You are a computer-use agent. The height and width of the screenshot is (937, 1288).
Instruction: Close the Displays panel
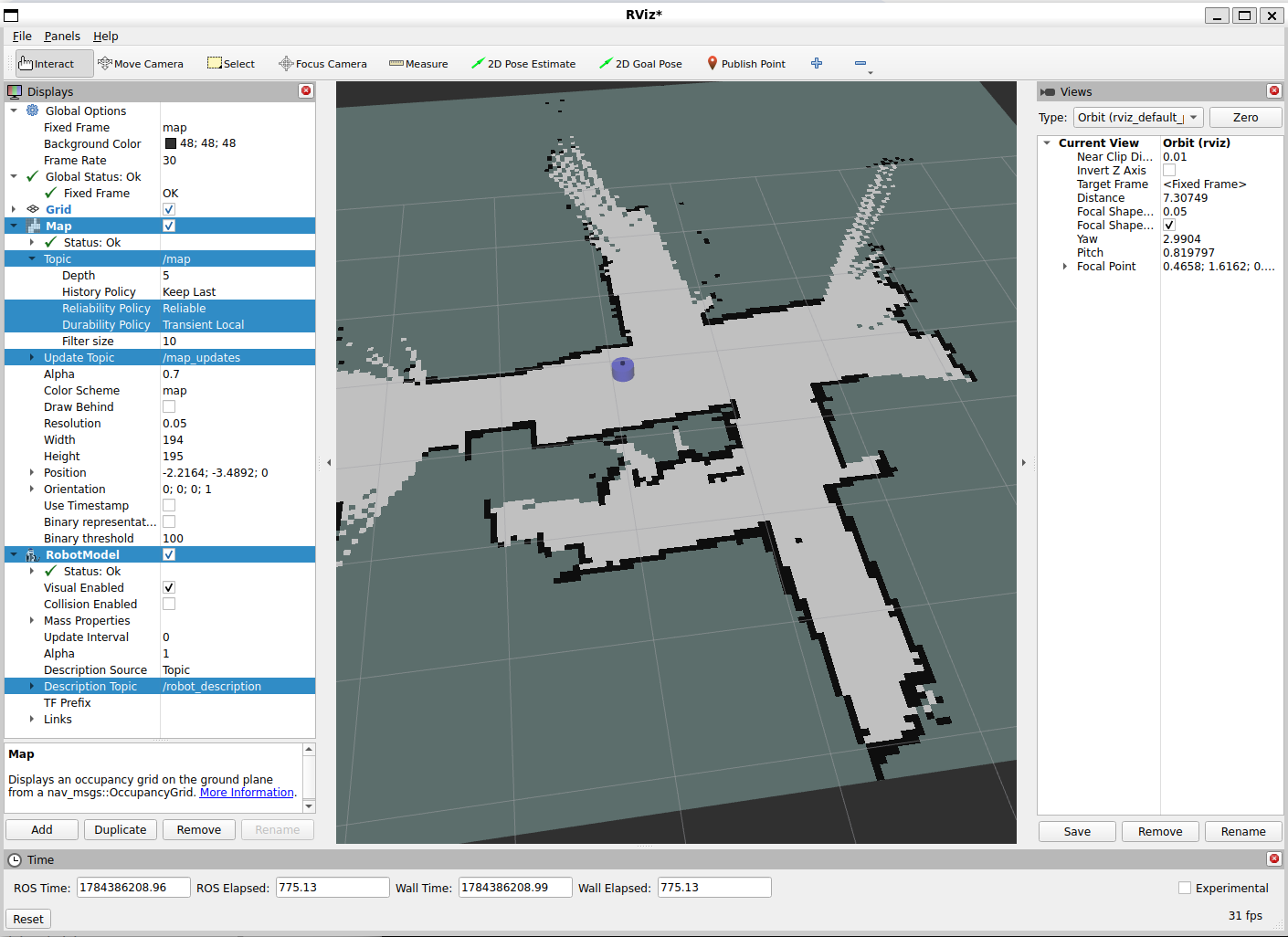coord(306,90)
